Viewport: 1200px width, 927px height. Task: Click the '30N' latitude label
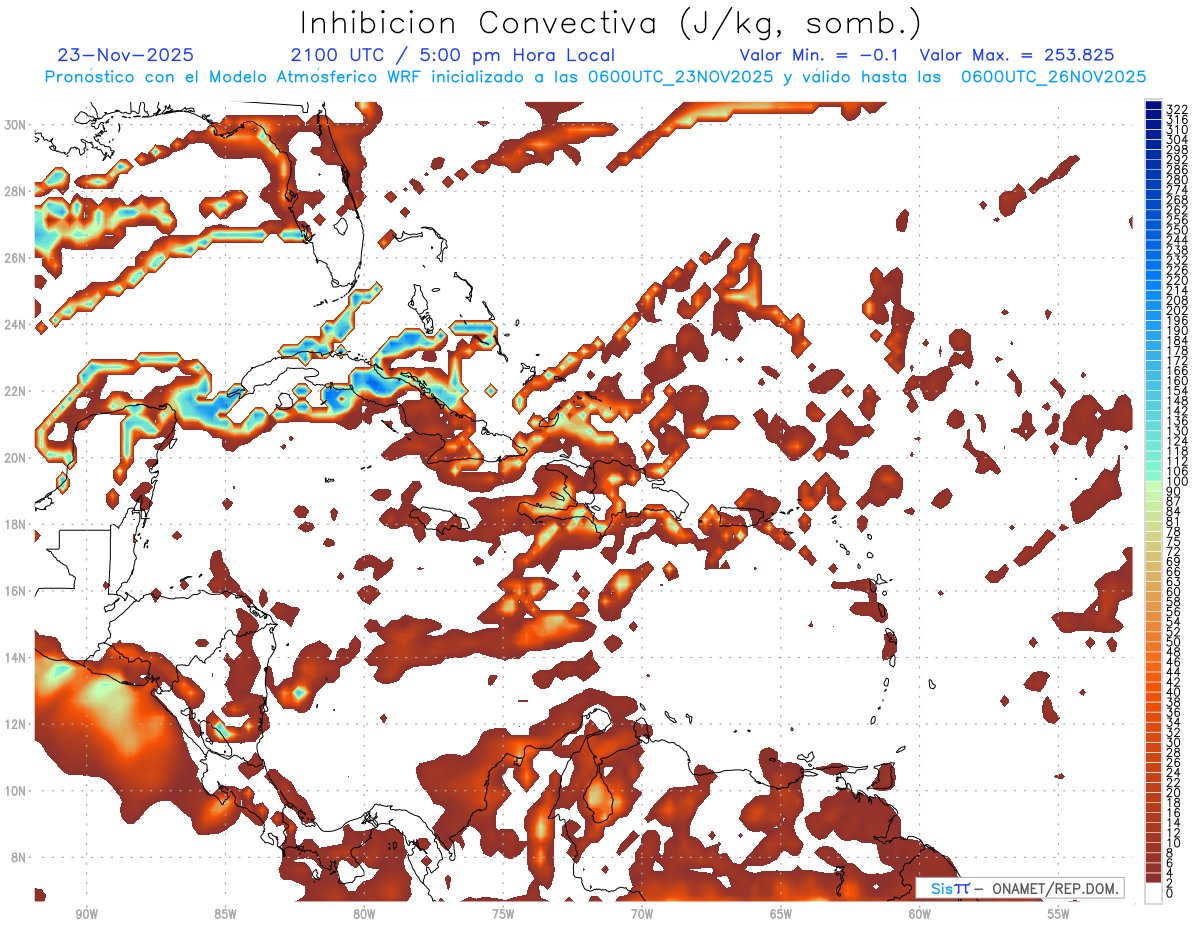[x=17, y=125]
